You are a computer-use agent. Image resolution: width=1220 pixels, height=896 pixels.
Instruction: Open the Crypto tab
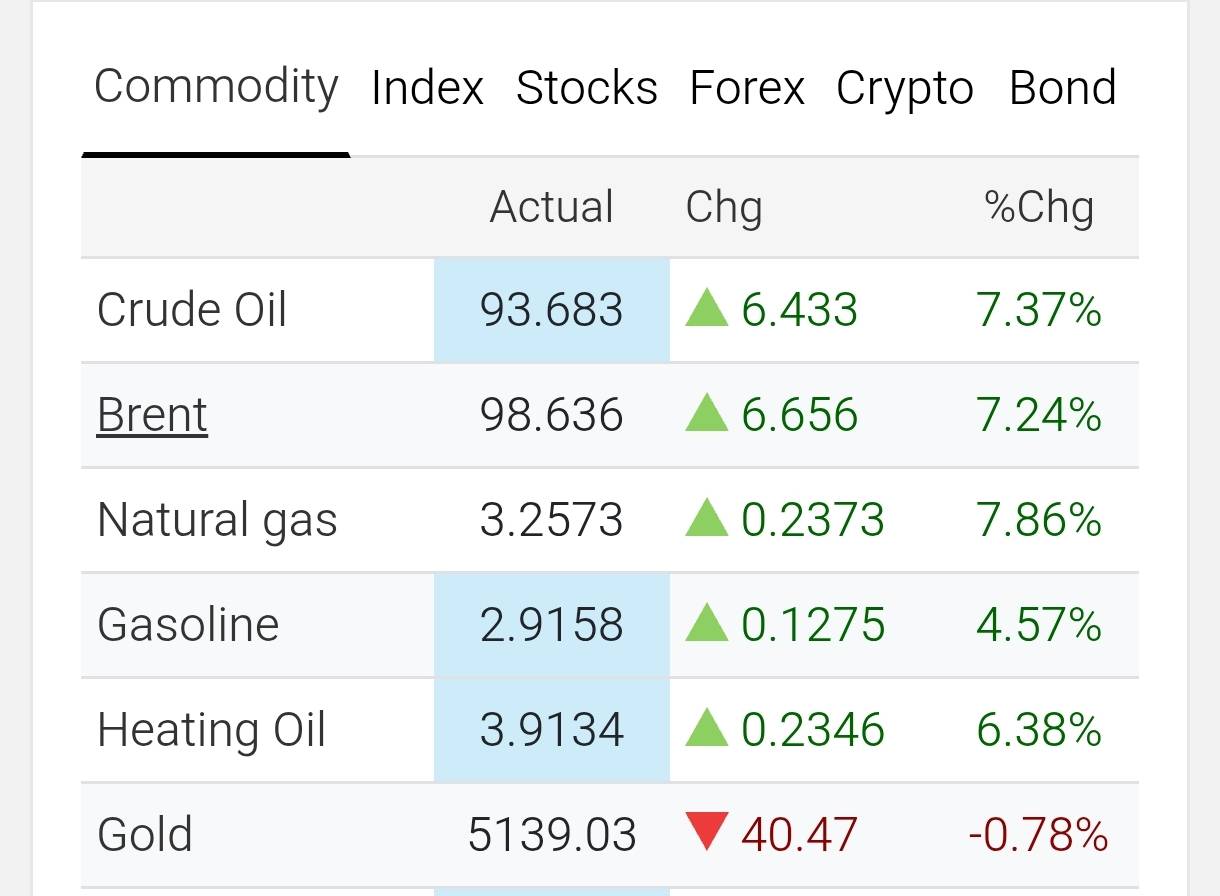click(905, 90)
